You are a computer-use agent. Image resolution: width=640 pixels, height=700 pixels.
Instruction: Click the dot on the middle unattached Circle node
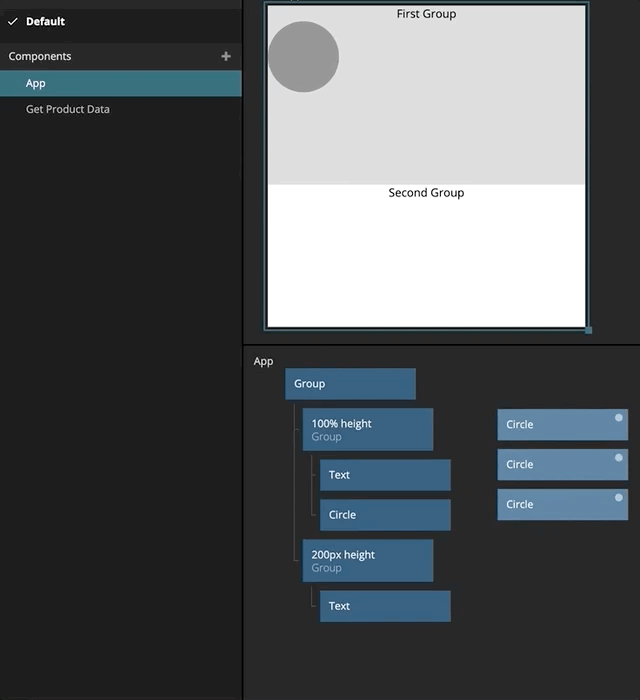(x=619, y=457)
